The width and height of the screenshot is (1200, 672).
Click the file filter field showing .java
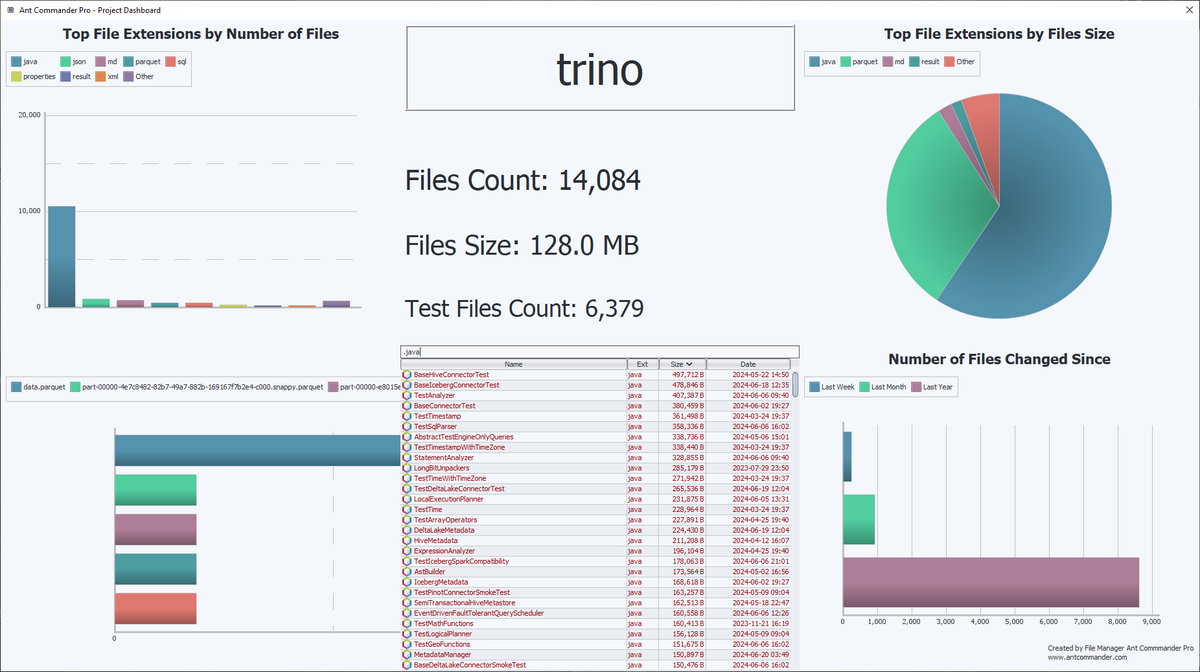tap(600, 351)
